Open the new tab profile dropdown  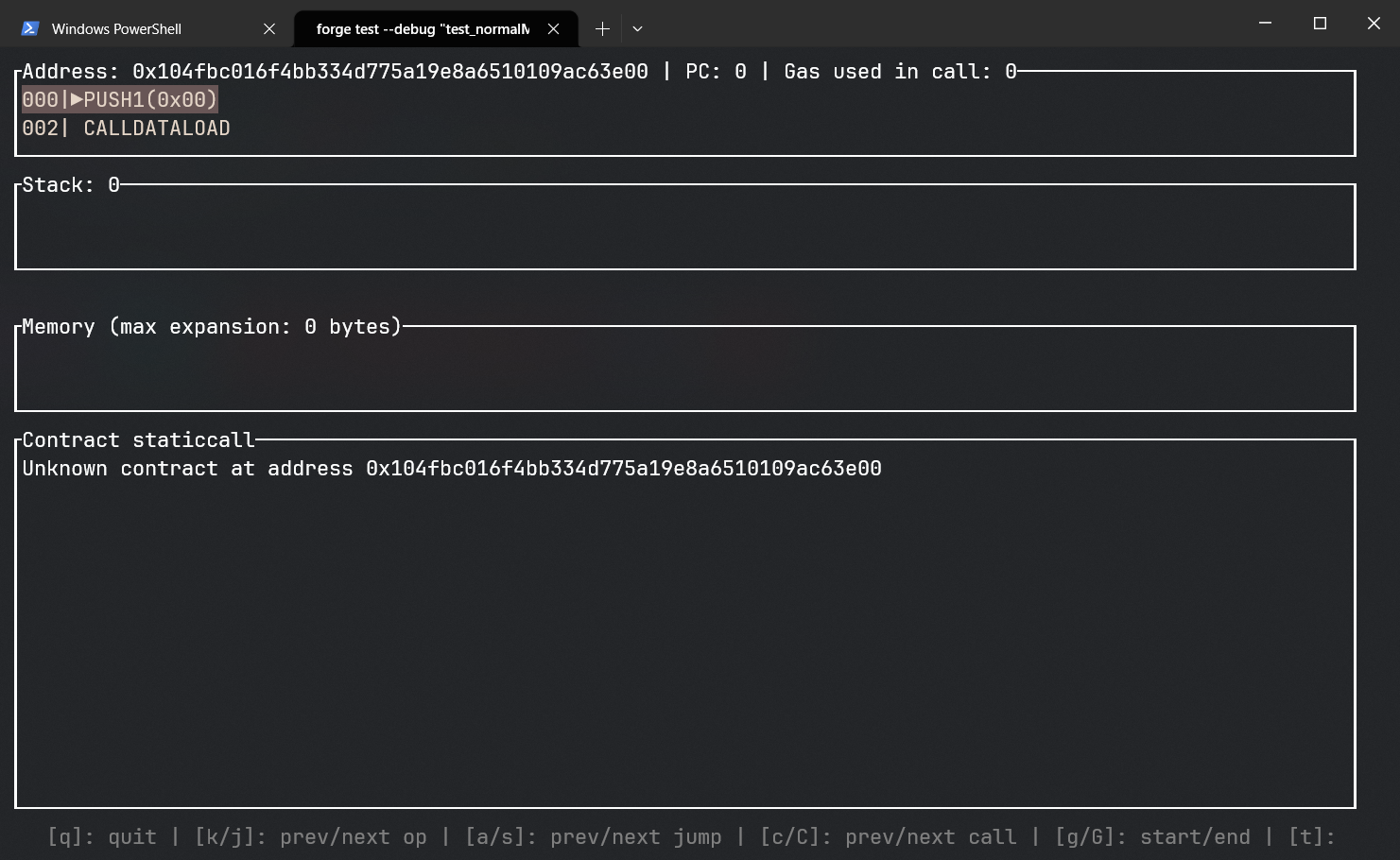637,28
